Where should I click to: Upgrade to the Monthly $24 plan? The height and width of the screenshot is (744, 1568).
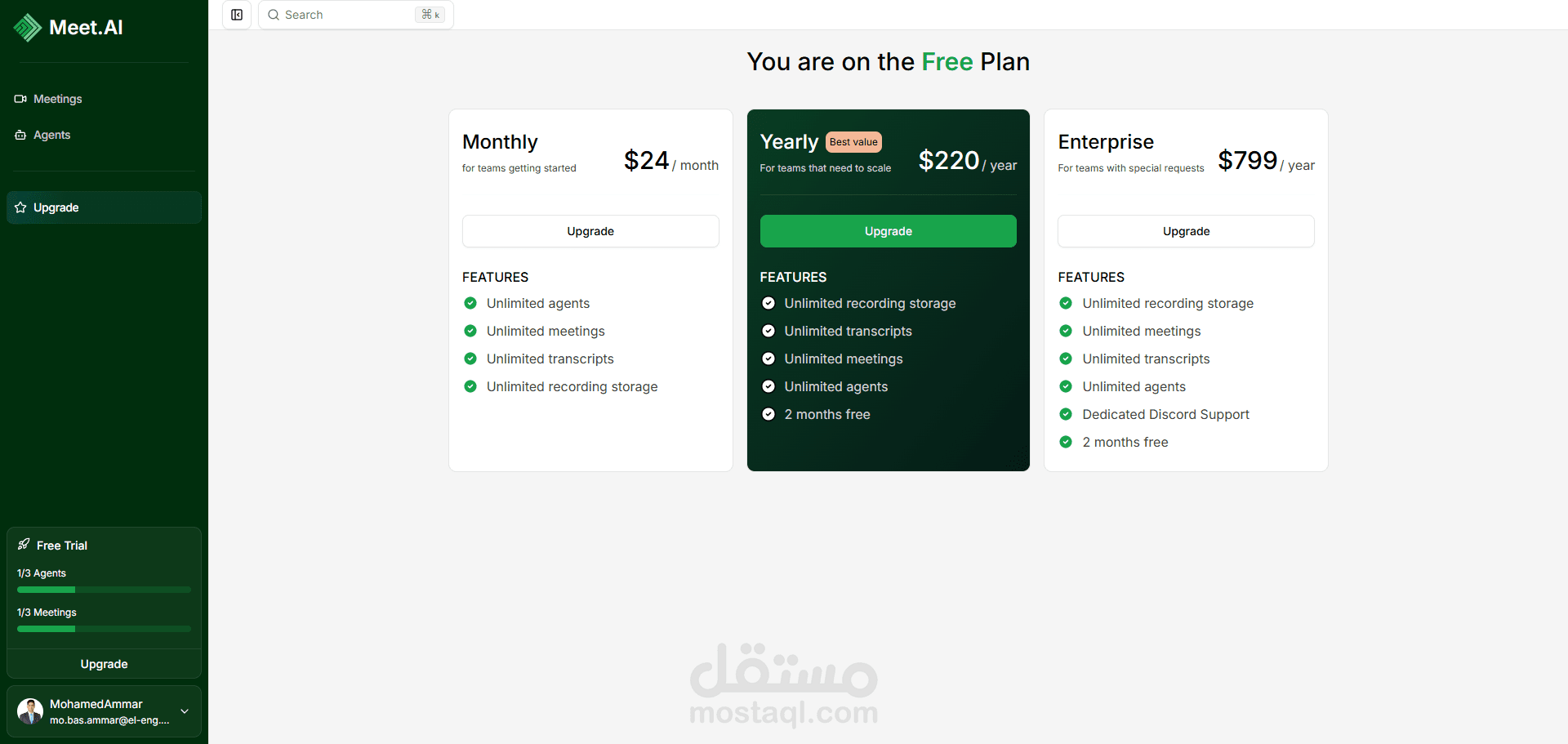coord(590,231)
